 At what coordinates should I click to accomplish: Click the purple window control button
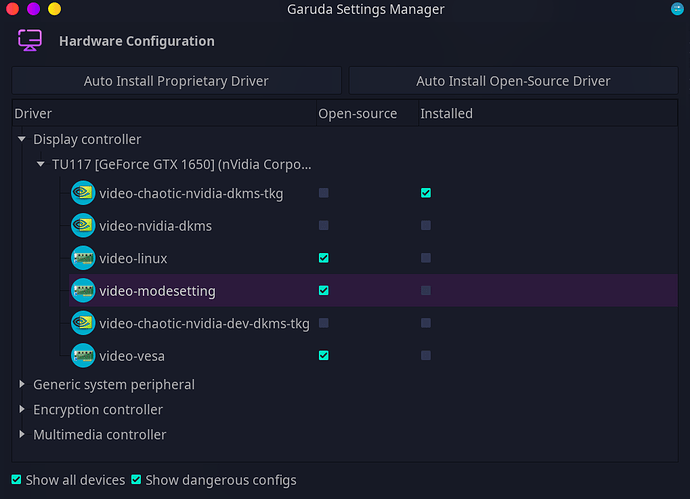[33, 9]
